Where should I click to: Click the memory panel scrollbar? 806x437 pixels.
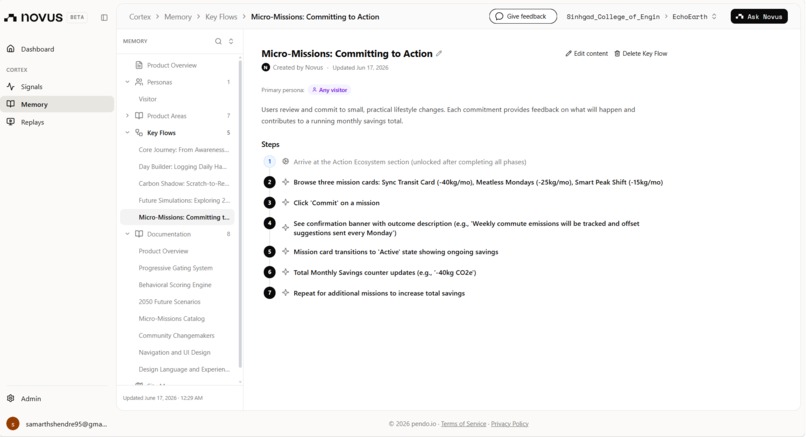[240, 213]
